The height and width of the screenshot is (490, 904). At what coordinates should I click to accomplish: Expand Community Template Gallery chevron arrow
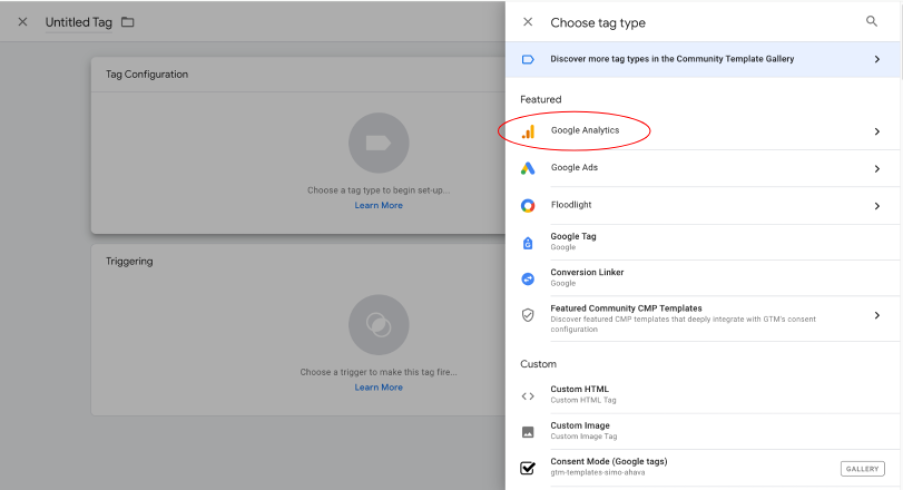pyautogui.click(x=877, y=59)
